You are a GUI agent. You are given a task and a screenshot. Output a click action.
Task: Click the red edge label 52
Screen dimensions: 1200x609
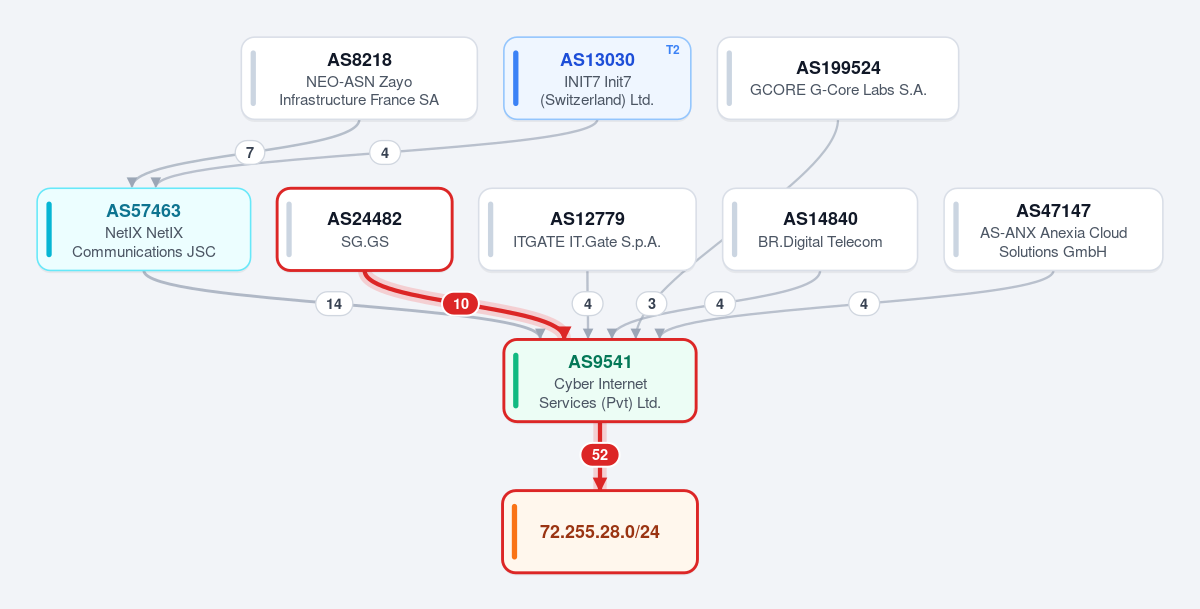pos(600,455)
